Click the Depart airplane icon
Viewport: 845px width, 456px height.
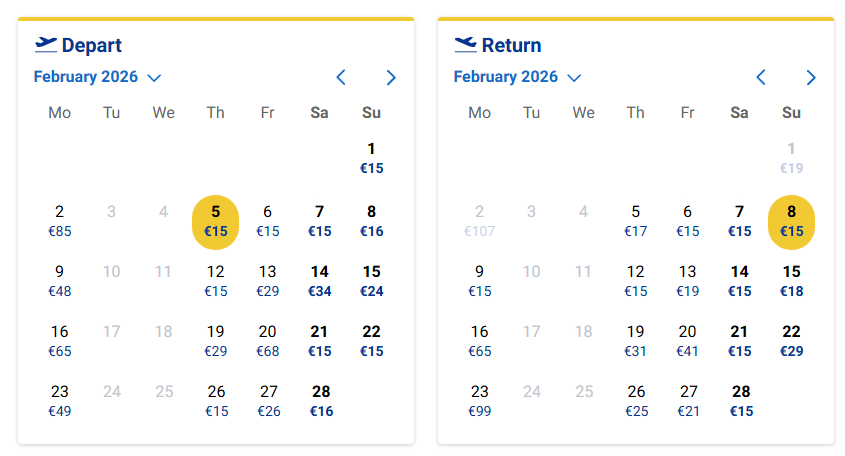pos(46,44)
